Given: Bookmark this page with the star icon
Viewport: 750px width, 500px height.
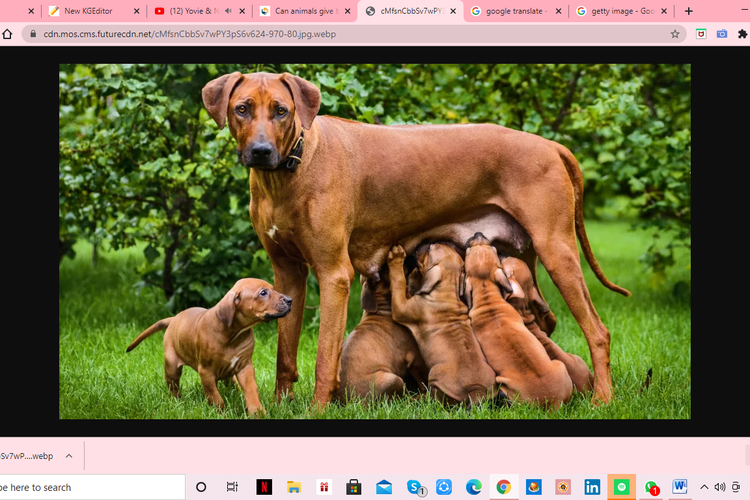Looking at the screenshot, I should [675, 33].
